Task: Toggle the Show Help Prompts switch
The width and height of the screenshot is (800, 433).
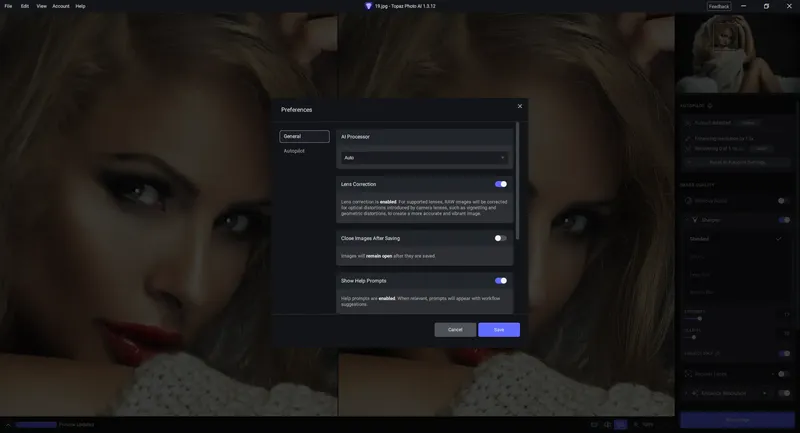Action: point(501,281)
